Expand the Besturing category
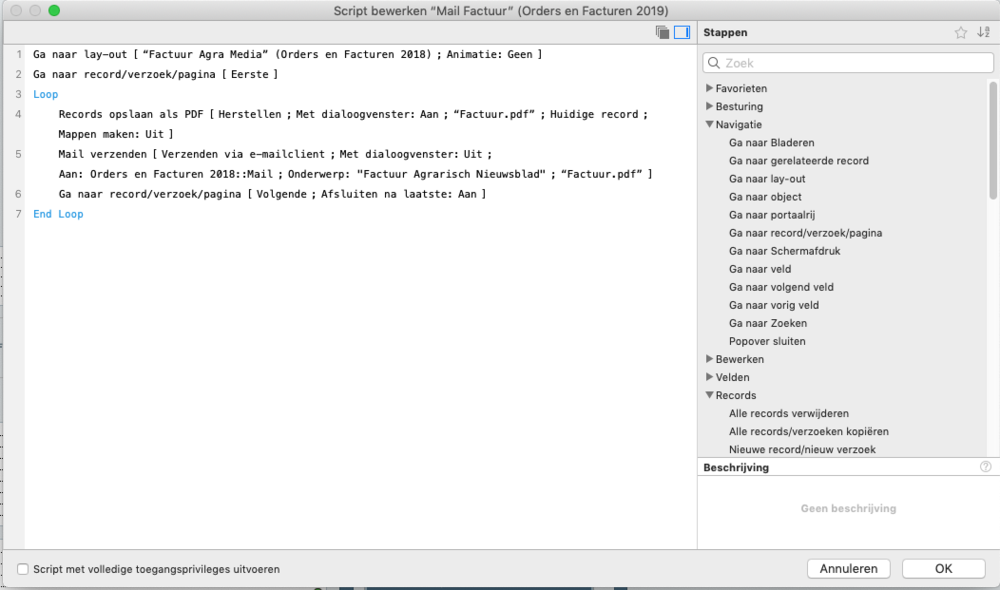The height and width of the screenshot is (590, 1000). coord(709,106)
